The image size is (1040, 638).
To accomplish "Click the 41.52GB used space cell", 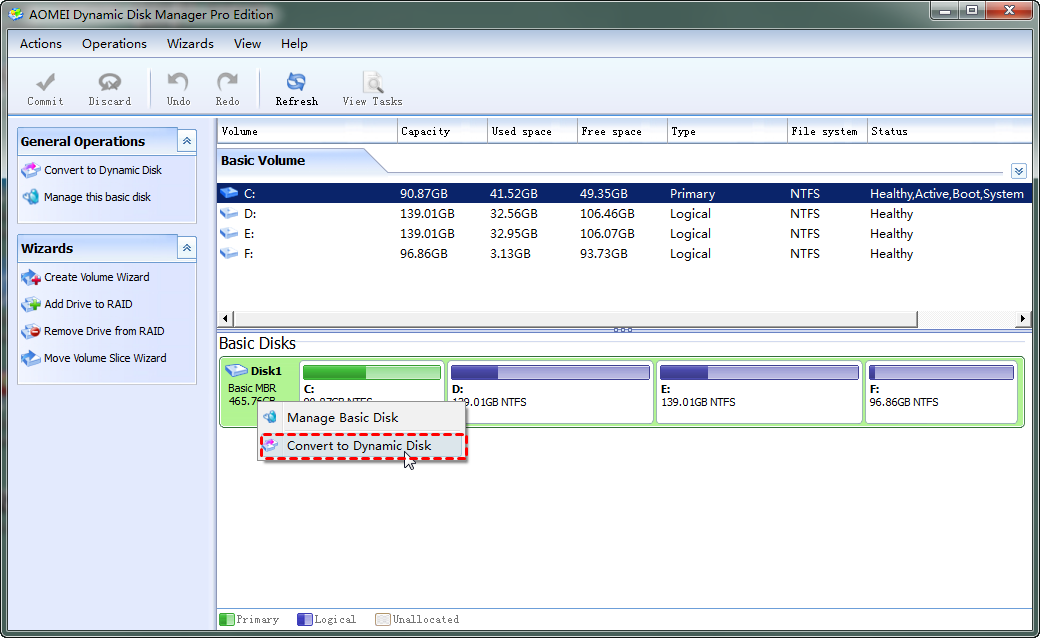I will (513, 194).
